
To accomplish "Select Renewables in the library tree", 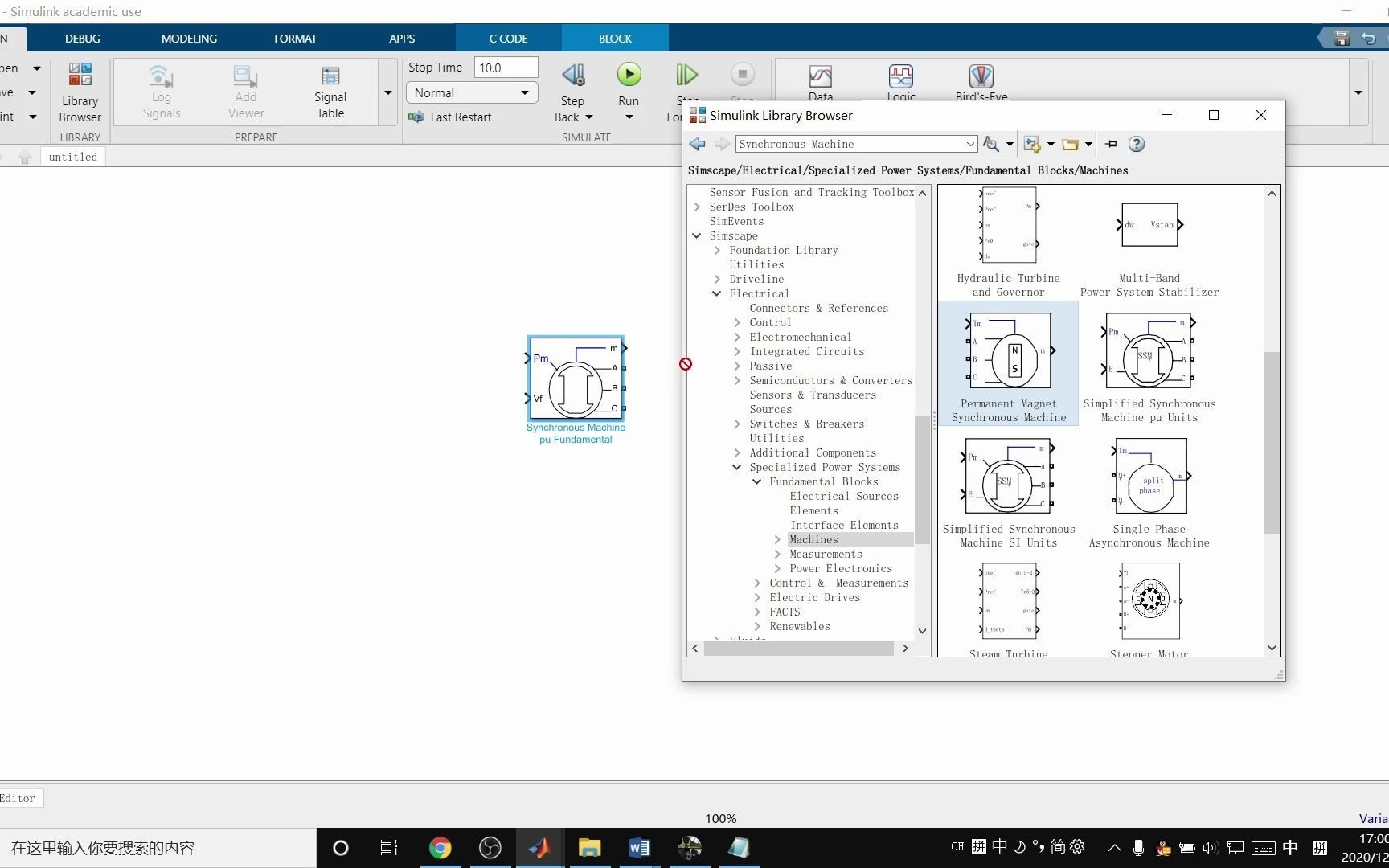I will click(800, 626).
